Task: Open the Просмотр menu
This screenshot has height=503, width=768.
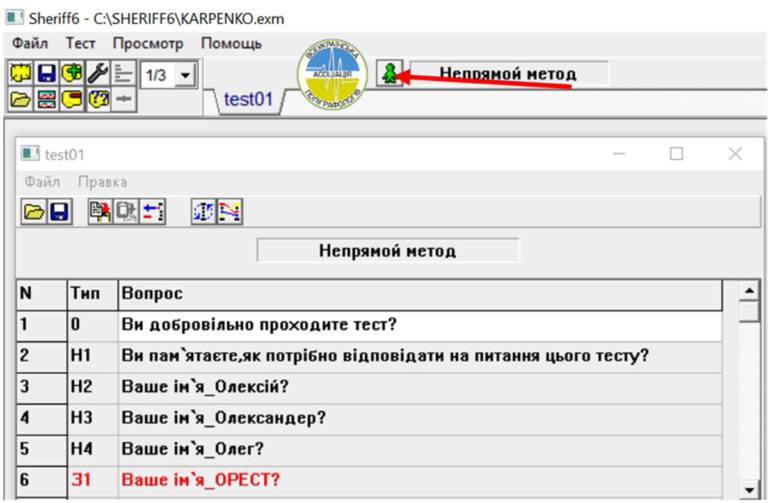Action: point(148,44)
